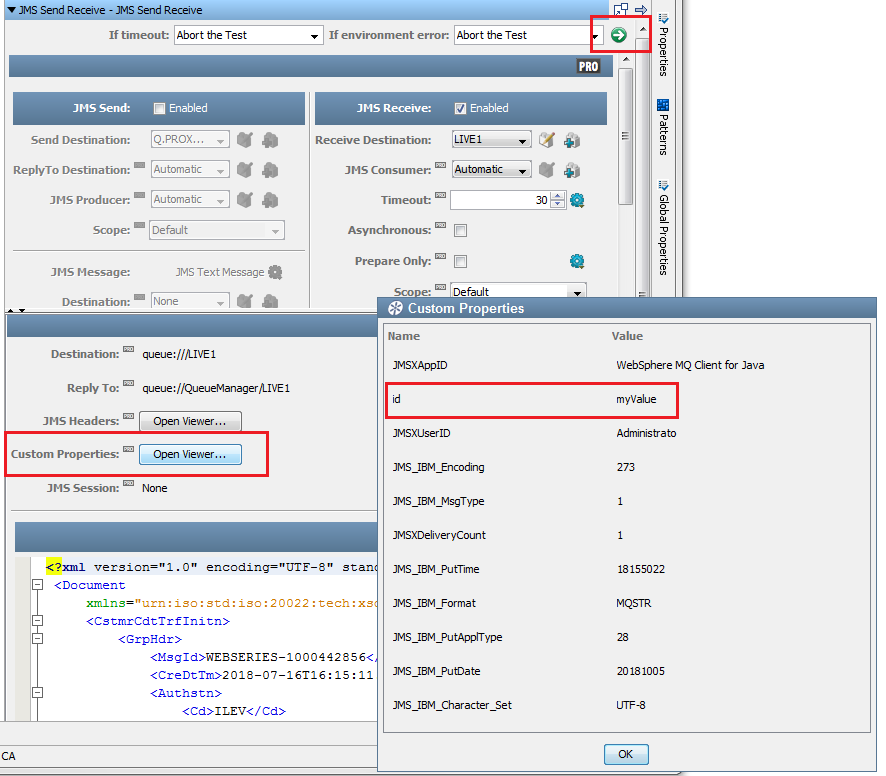
Task: Click the PRO badge icon
Action: (x=589, y=66)
